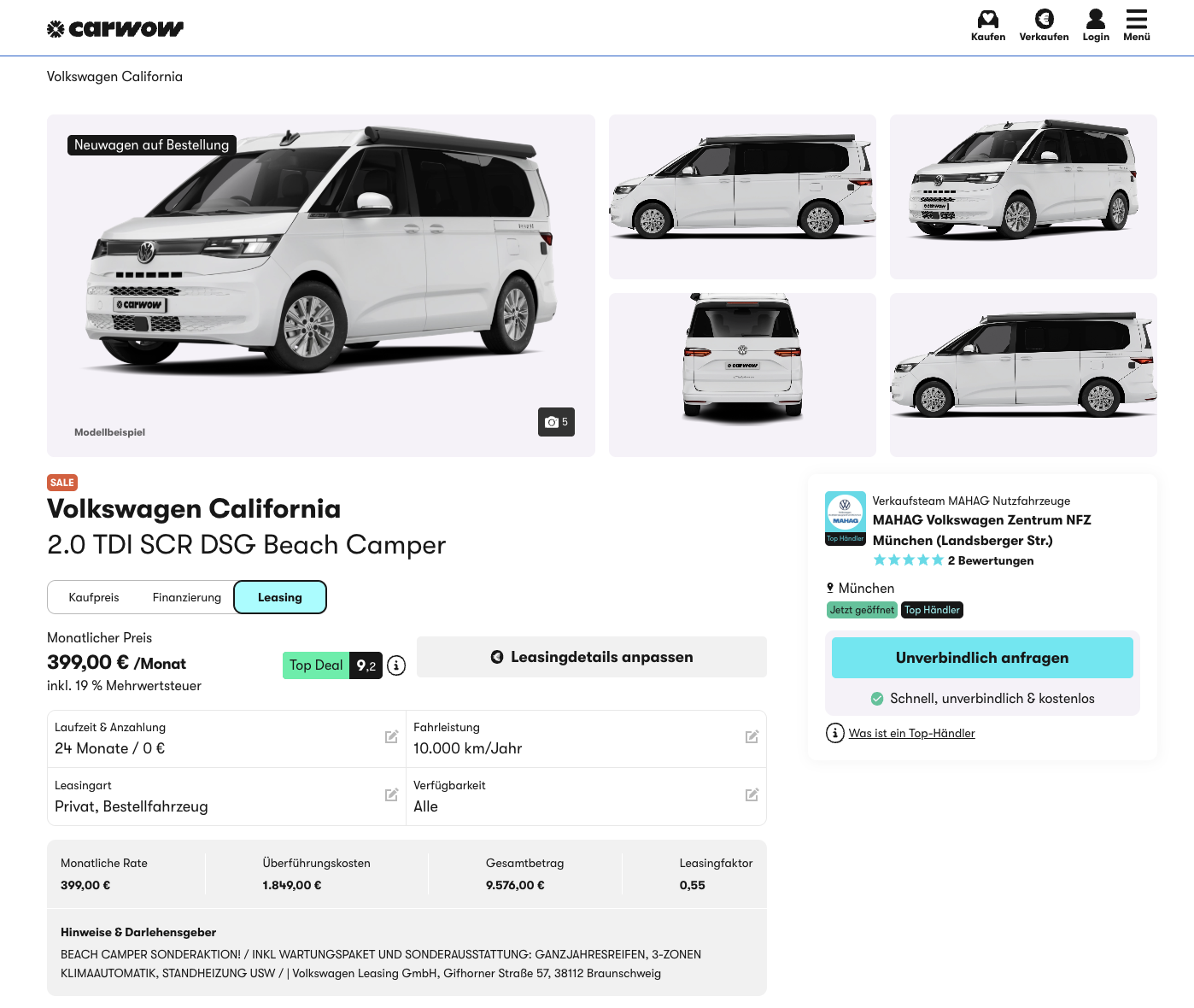Click the 'Privat, Bestellfahrzeug' value
The width and height of the screenshot is (1194, 1008).
click(132, 806)
